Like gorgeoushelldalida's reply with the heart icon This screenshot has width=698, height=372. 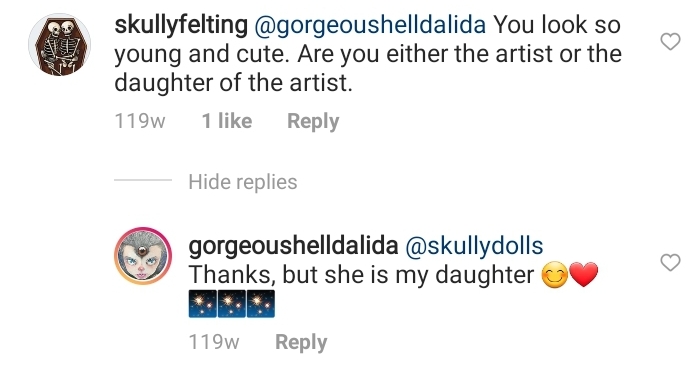(x=670, y=263)
